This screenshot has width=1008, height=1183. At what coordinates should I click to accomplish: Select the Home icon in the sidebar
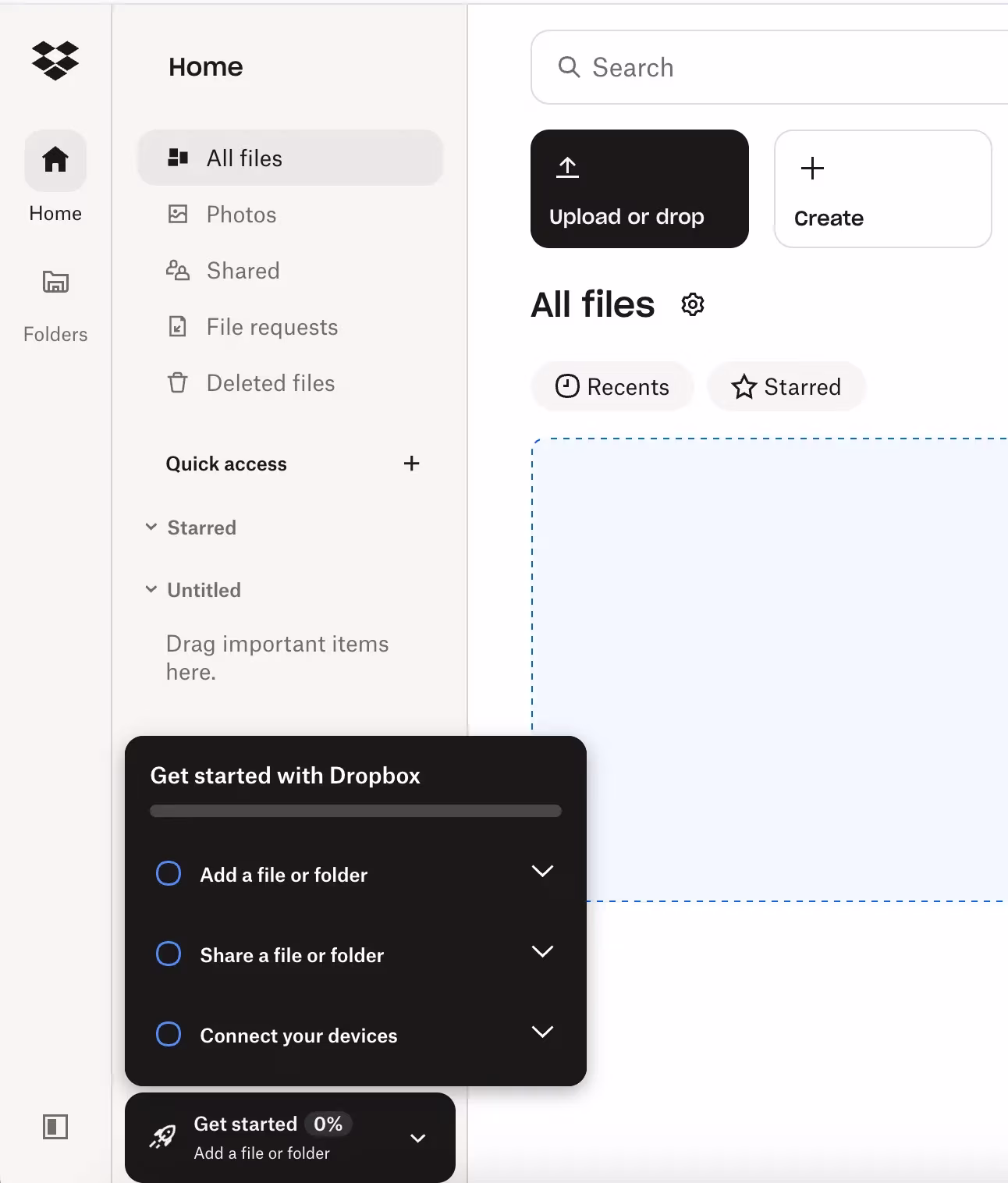coord(55,160)
